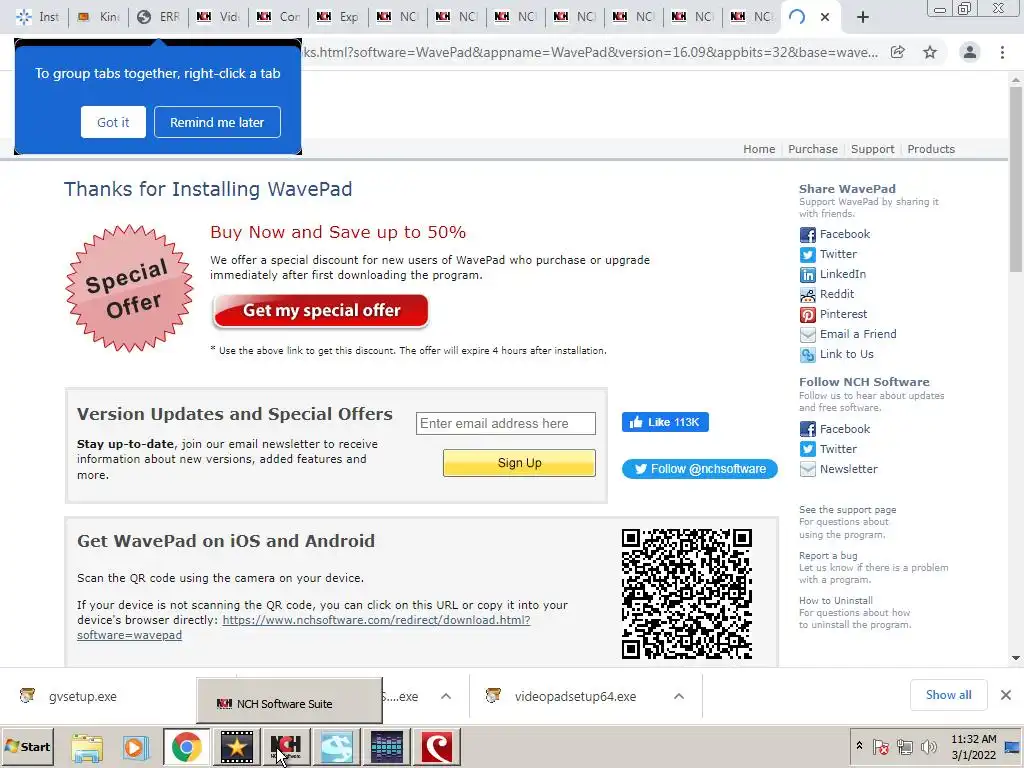Click the How to Uninstall link
The width and height of the screenshot is (1024, 768).
coord(836,600)
